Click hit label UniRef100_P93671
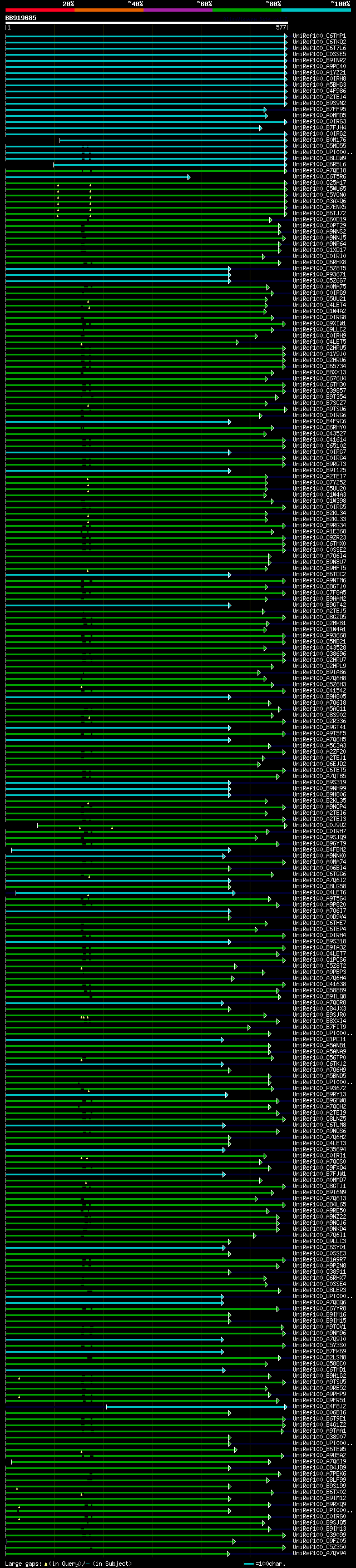Image resolution: width=356 pixels, height=1568 pixels. pyautogui.click(x=319, y=275)
